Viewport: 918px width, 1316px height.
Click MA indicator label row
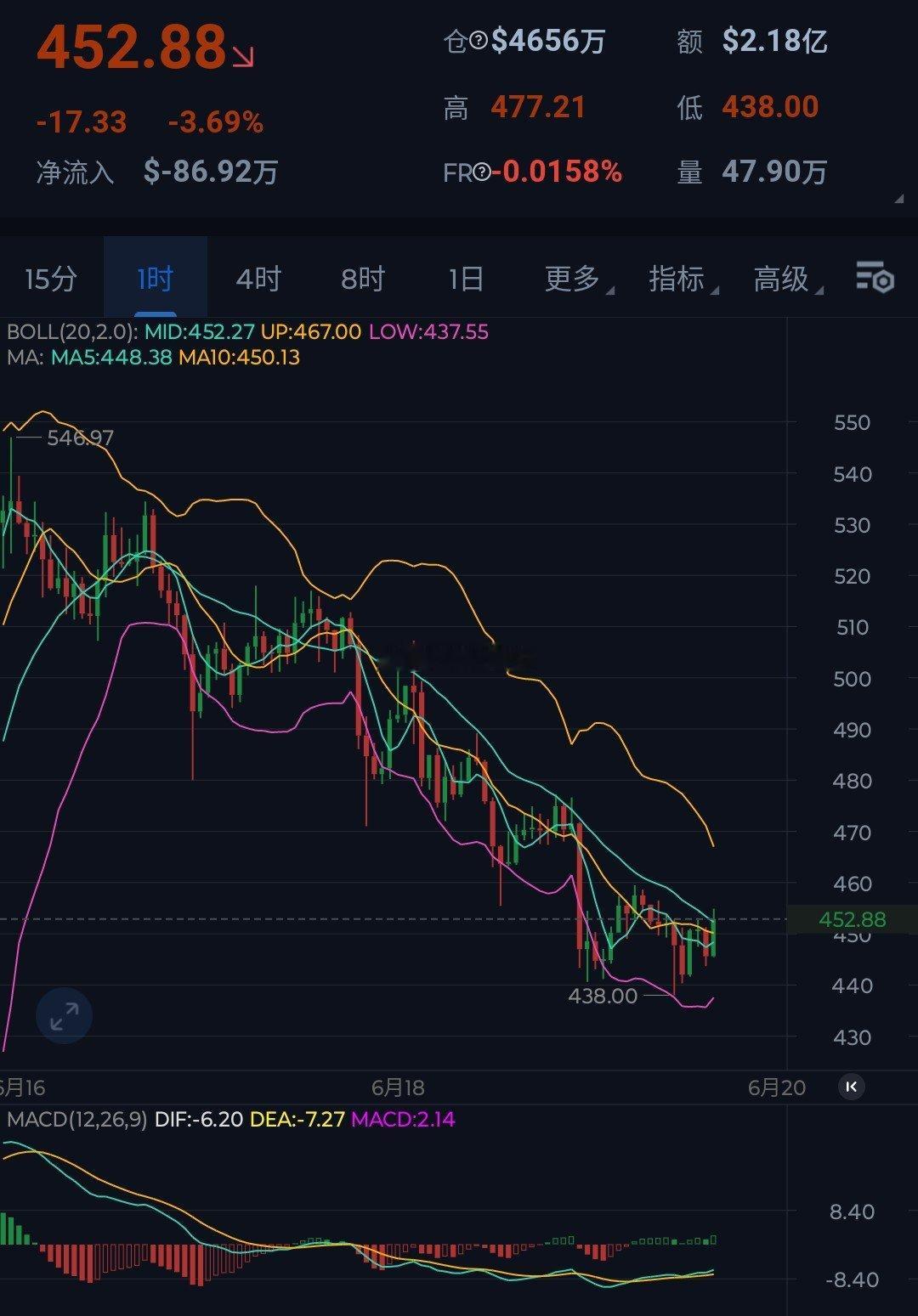click(x=154, y=357)
